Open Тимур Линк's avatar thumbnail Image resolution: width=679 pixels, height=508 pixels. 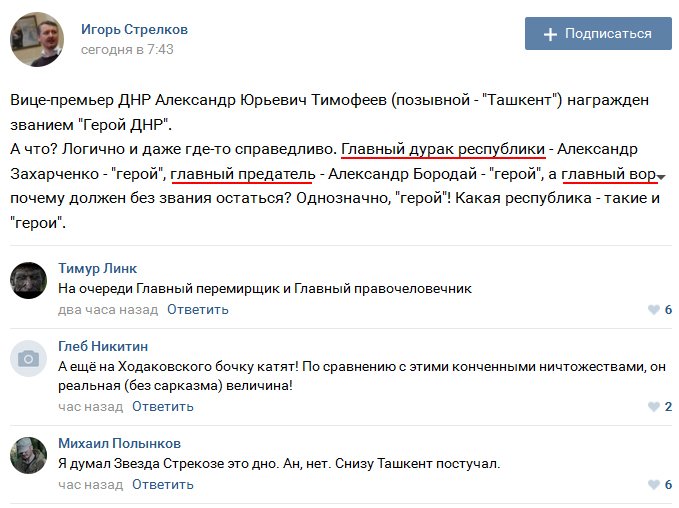(x=29, y=281)
